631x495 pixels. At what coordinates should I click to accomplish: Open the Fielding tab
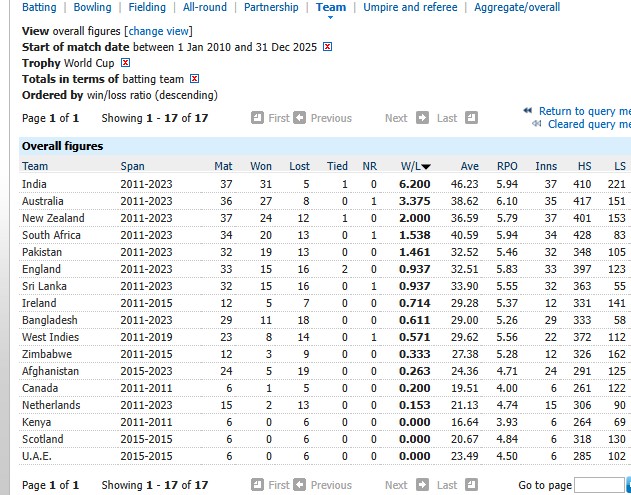click(147, 7)
